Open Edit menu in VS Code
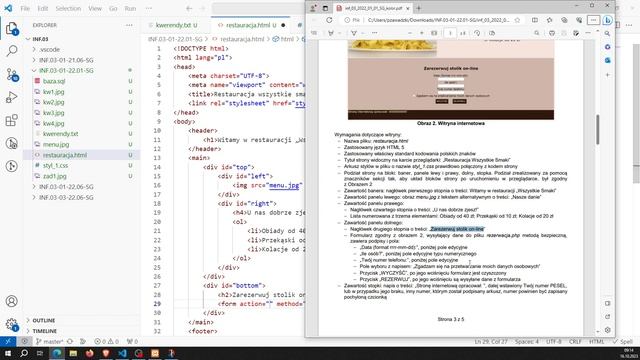The height and width of the screenshot is (360, 640). pos(43,8)
